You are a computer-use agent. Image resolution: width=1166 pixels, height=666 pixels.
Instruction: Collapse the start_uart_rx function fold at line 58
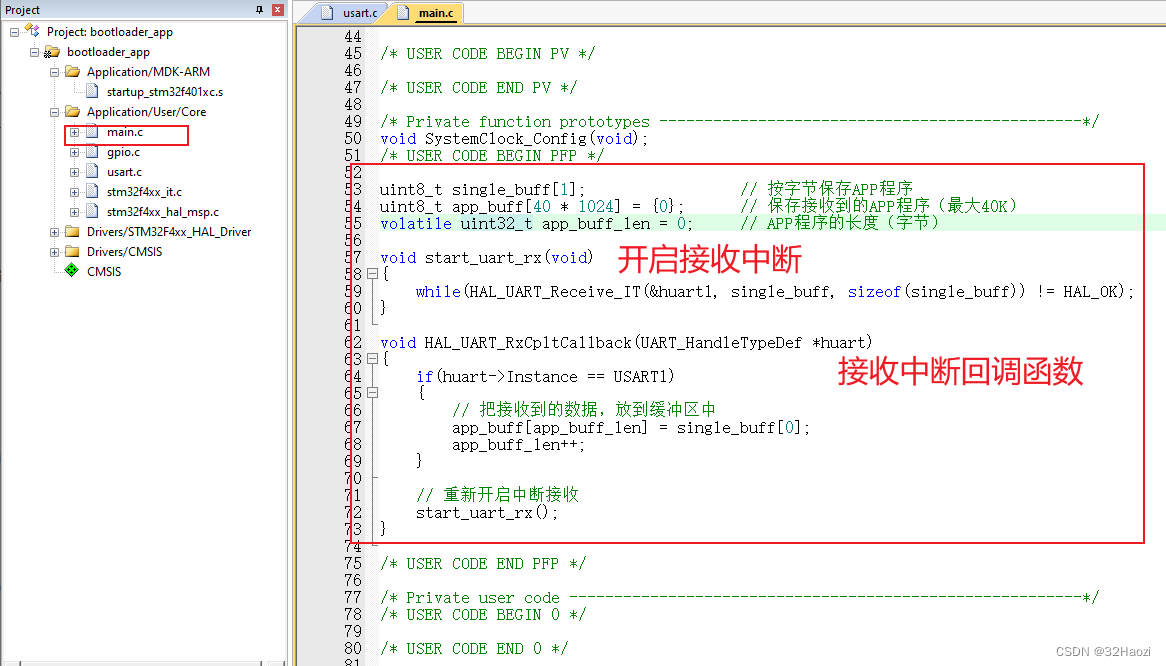point(372,274)
